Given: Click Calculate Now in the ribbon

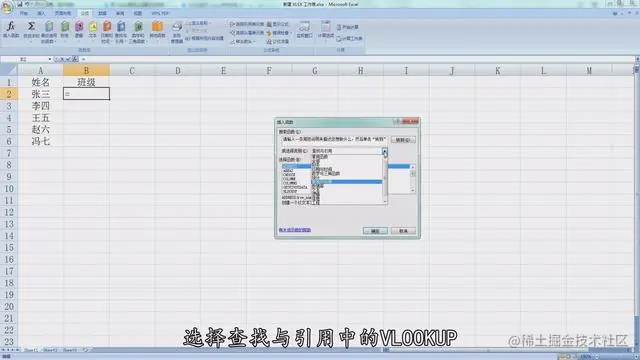Looking at the screenshot, I should tap(347, 27).
